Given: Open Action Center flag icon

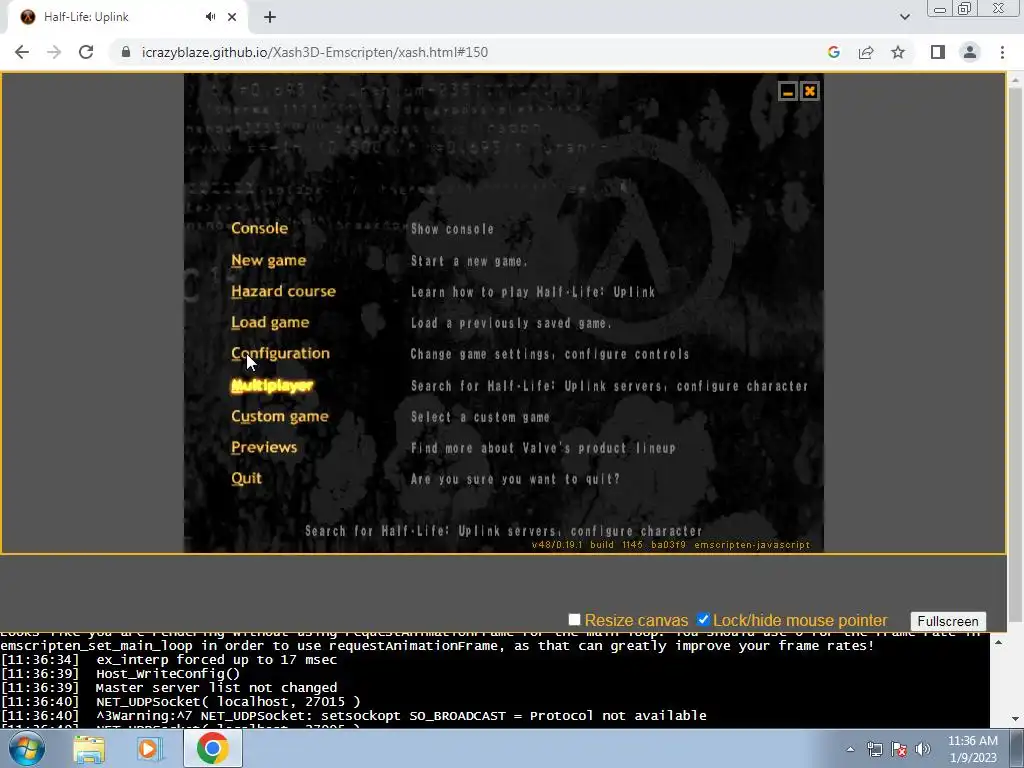Looking at the screenshot, I should point(899,749).
